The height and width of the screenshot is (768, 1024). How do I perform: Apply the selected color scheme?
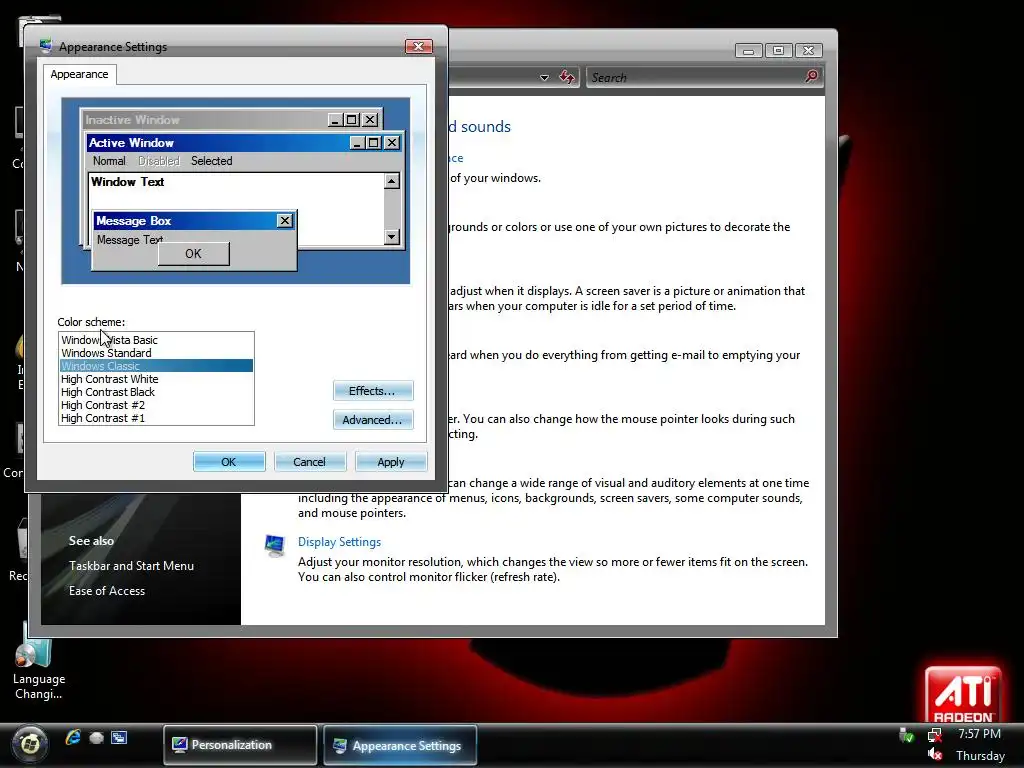point(391,462)
